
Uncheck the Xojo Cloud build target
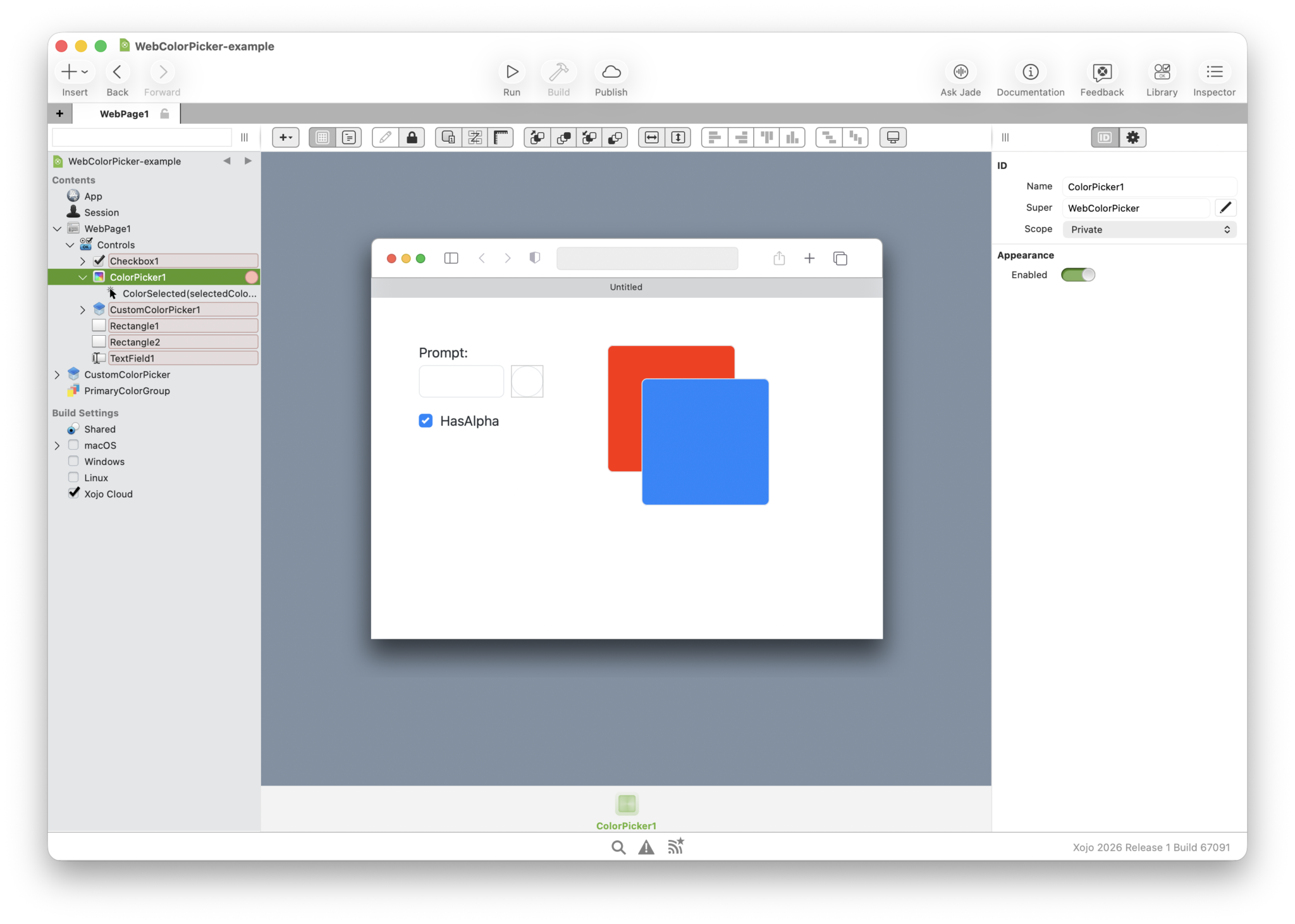[x=73, y=493]
